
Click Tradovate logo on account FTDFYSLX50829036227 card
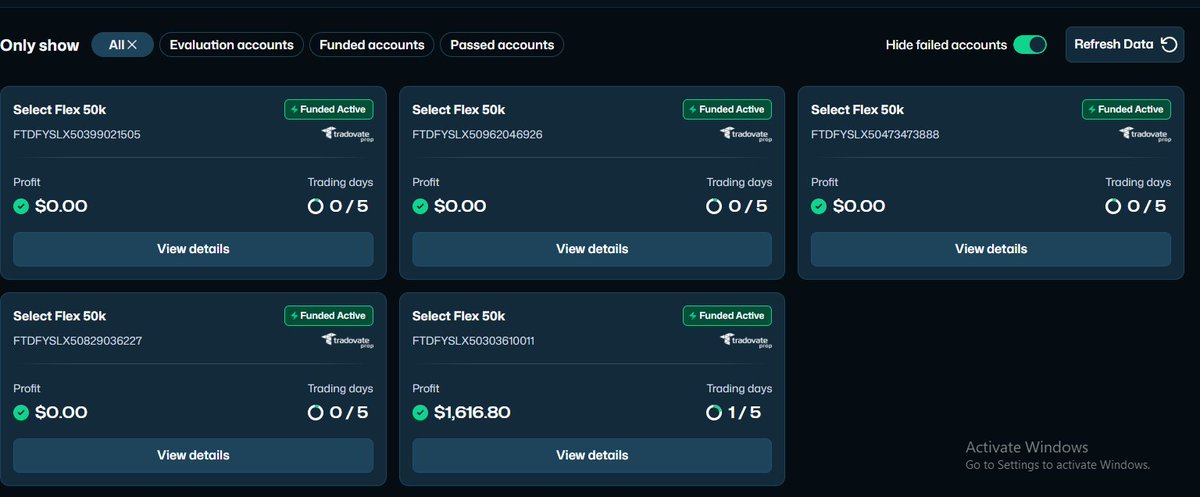tap(347, 340)
